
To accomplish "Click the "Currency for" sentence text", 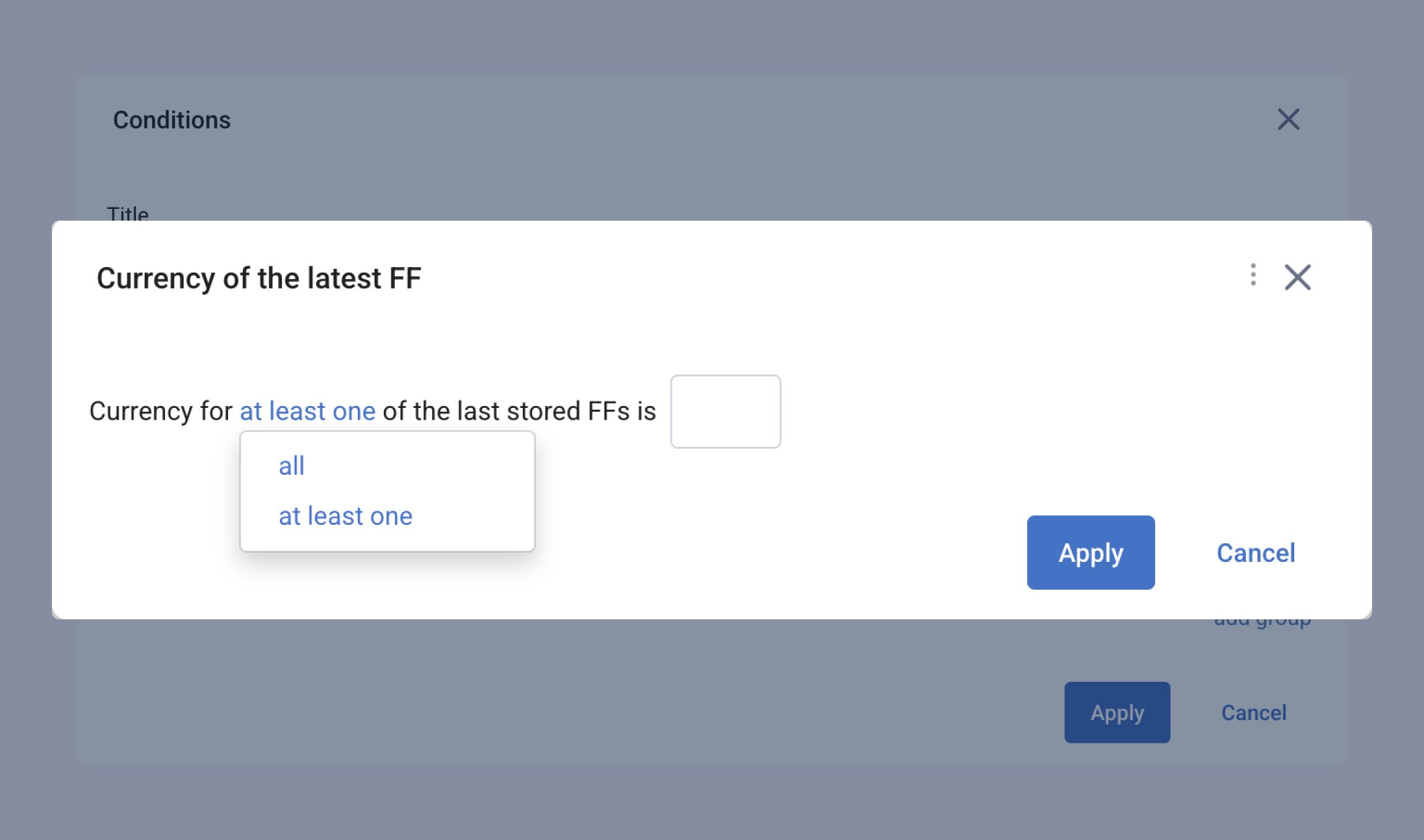I will point(161,411).
